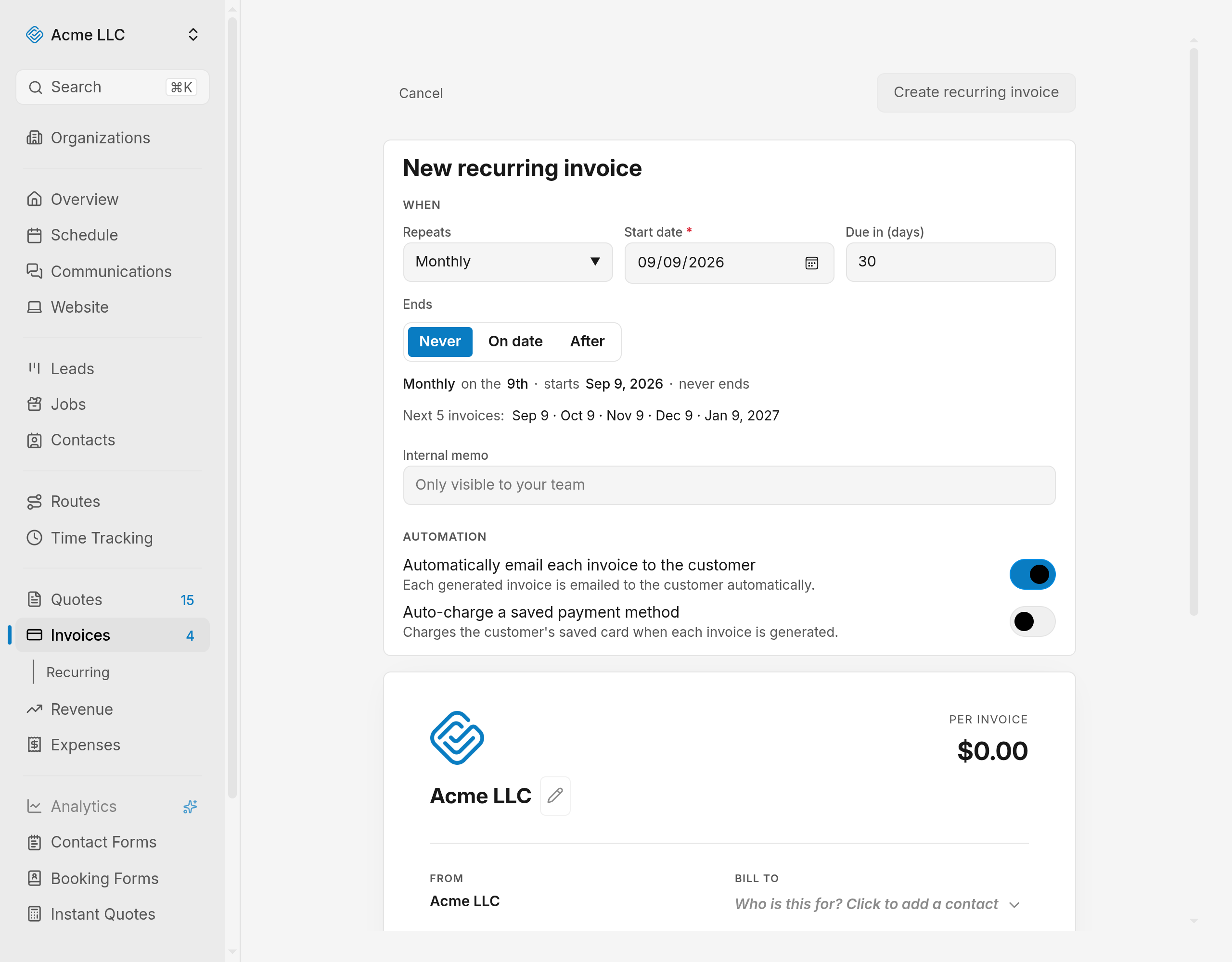1232x962 pixels.
Task: Click the Website laptop icon
Action: coord(35,307)
